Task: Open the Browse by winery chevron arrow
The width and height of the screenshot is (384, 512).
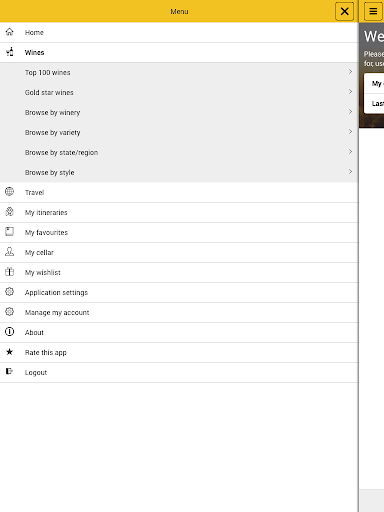Action: [350, 112]
